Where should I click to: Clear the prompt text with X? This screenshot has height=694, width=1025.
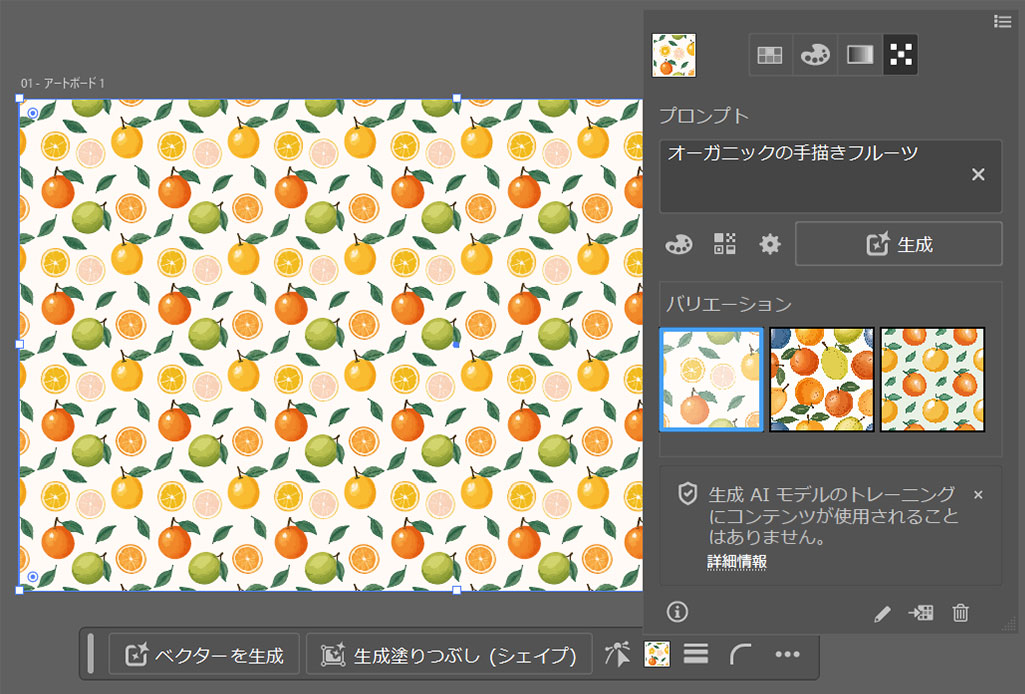978,175
